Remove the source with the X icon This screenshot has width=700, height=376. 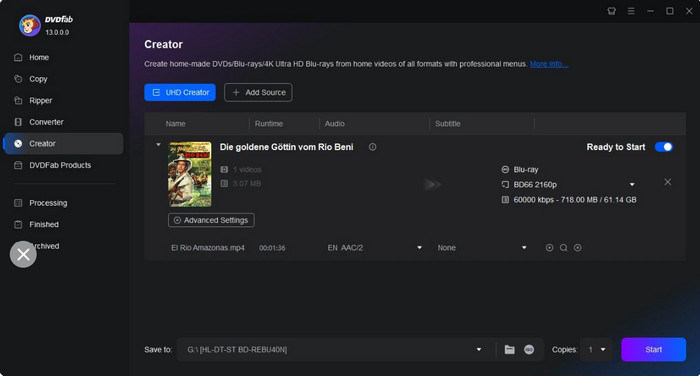(x=667, y=182)
